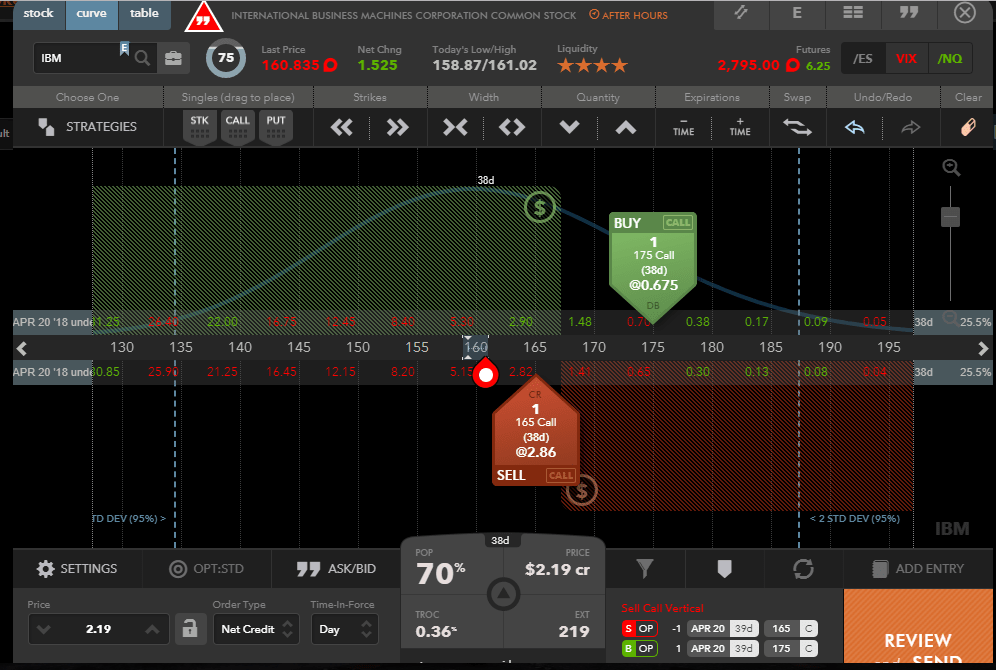Image resolution: width=996 pixels, height=670 pixels.
Task: Click the Swap arrows icon
Action: point(797,127)
